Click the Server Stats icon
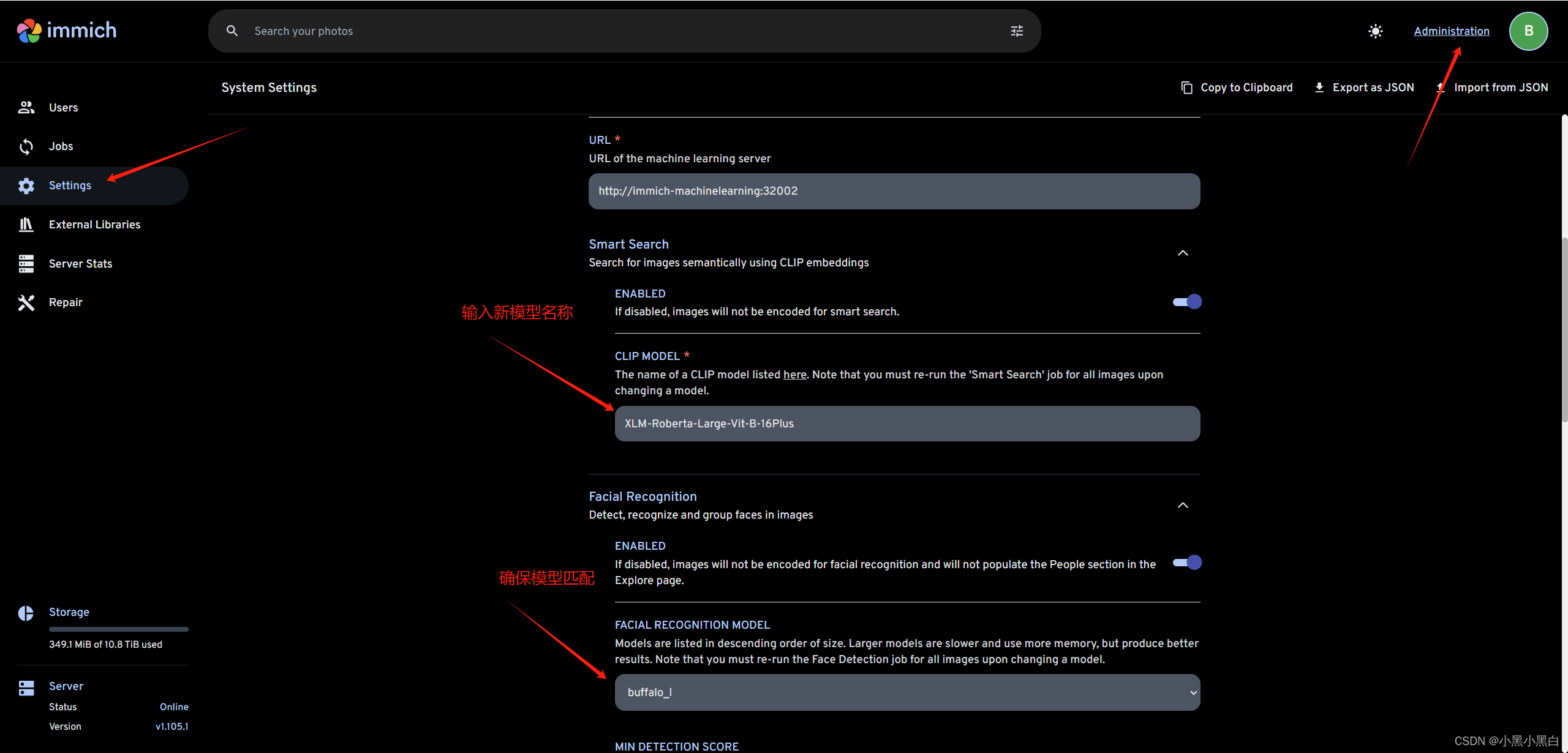 (26, 264)
